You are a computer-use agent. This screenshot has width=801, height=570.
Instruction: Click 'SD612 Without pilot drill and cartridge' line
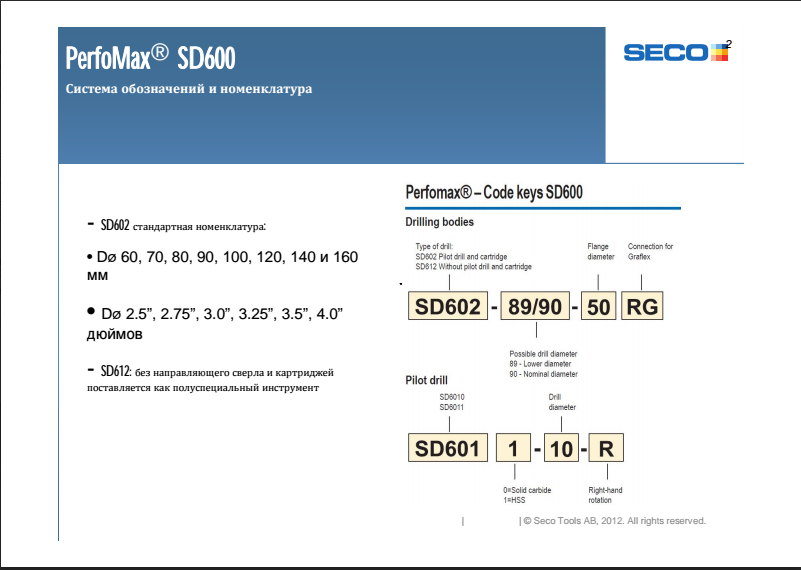click(x=474, y=267)
